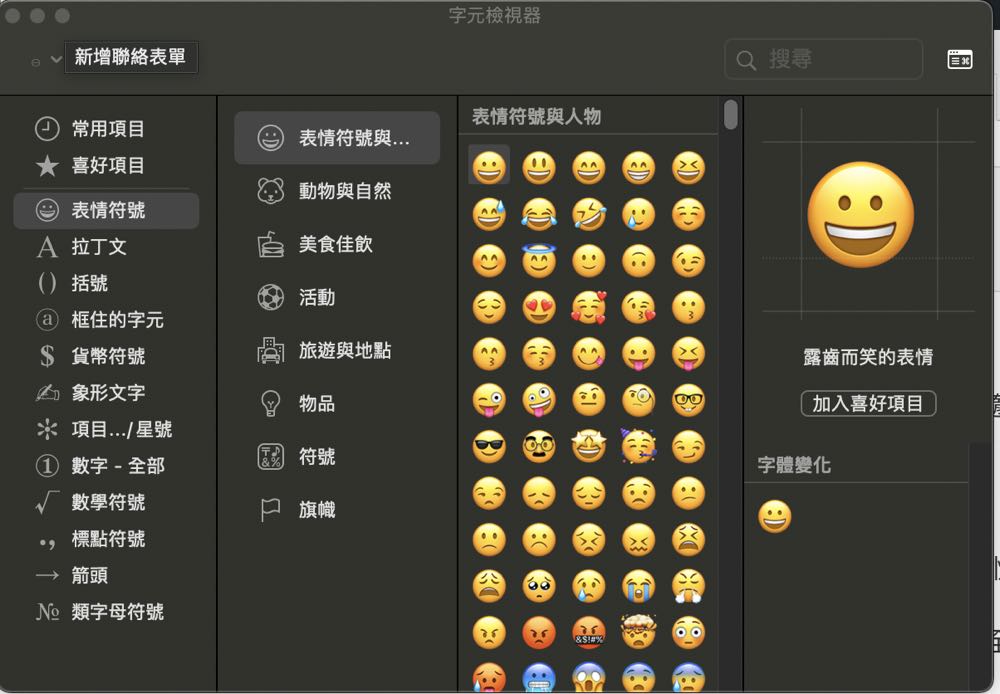Open 旅遊與地點 subcategory

[337, 350]
